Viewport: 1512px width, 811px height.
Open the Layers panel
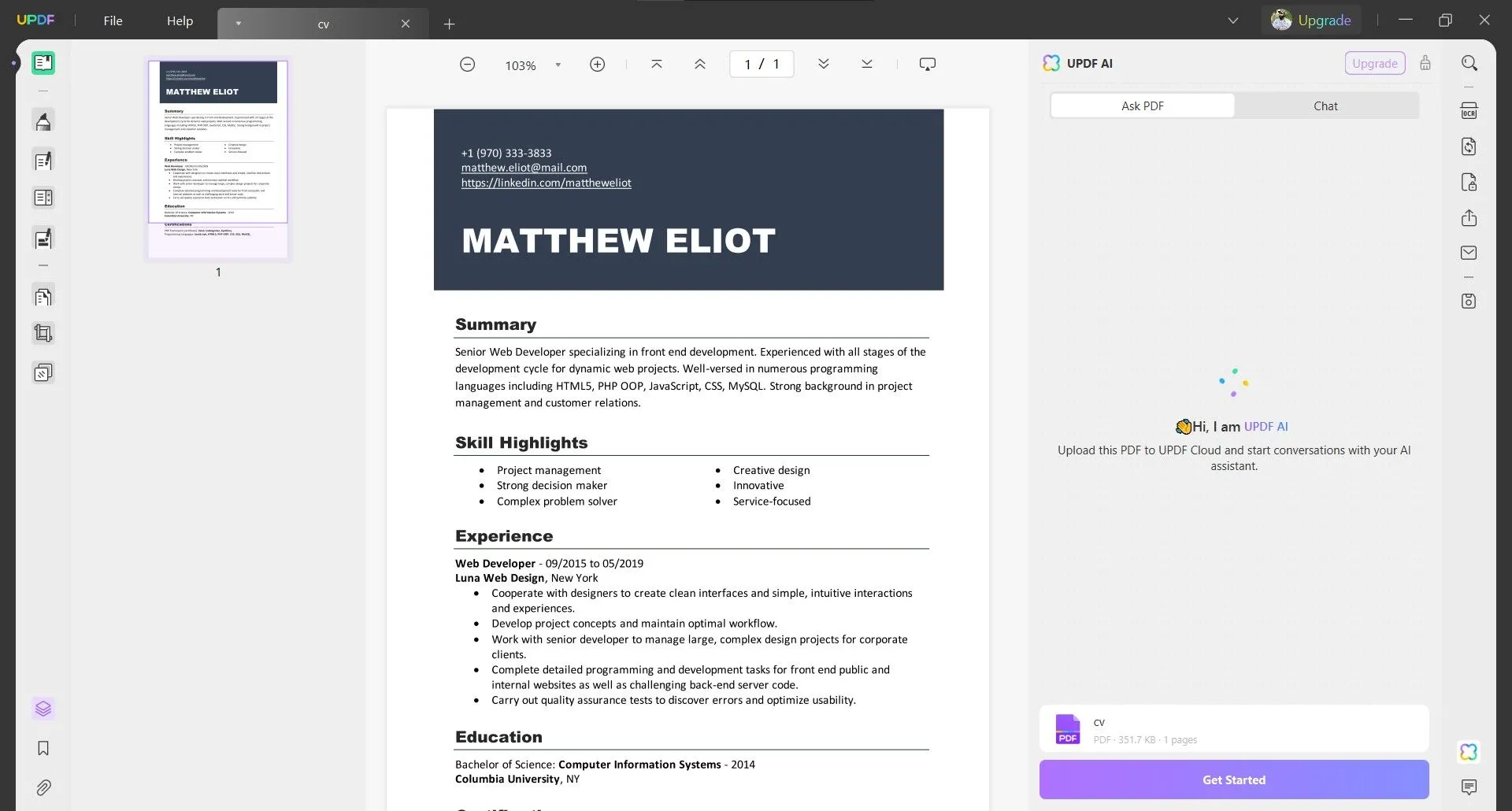(43, 708)
